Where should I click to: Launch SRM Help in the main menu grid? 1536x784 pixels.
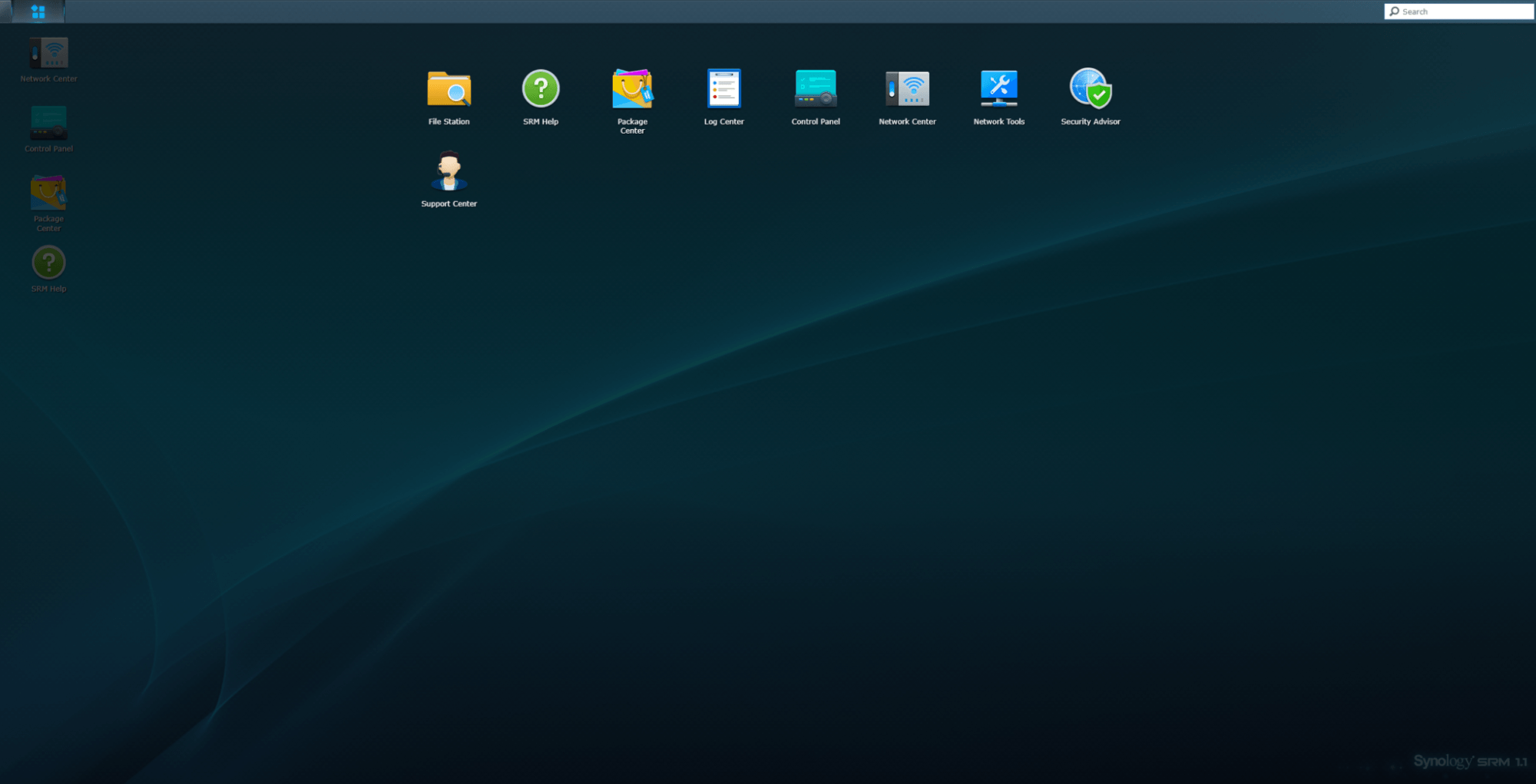pos(541,89)
